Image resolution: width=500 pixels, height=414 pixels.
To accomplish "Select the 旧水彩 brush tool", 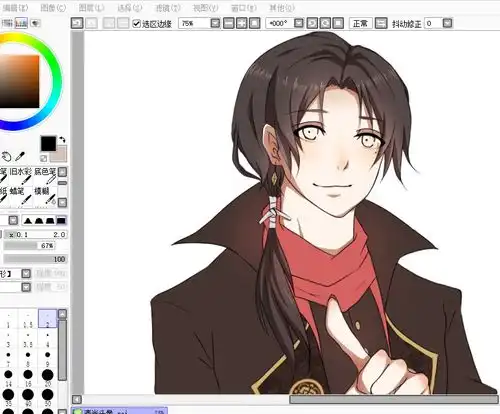I will (20, 176).
